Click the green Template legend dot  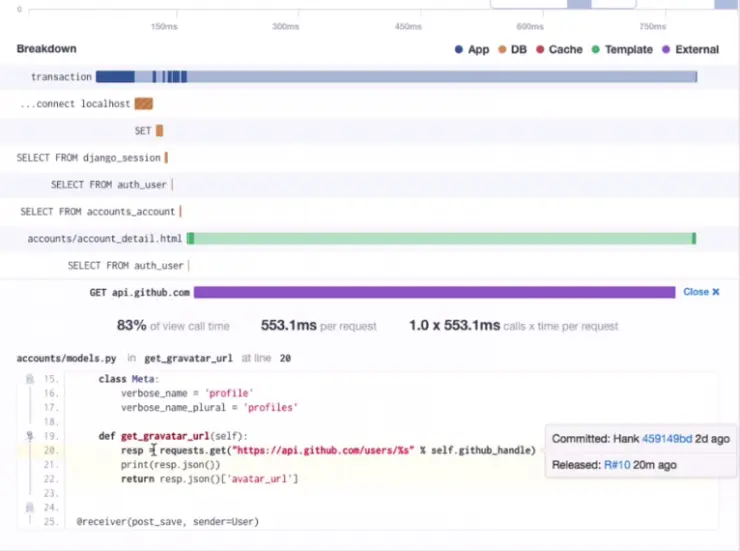(x=596, y=50)
